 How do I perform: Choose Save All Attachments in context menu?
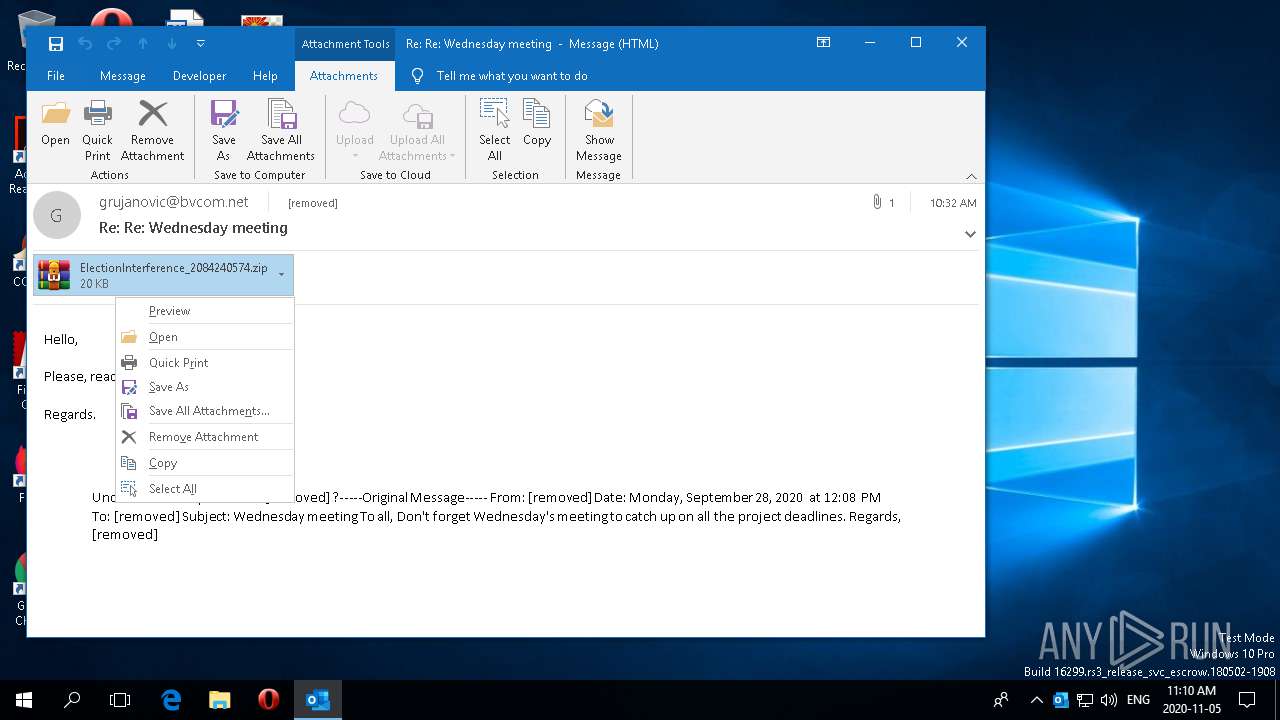[205, 411]
